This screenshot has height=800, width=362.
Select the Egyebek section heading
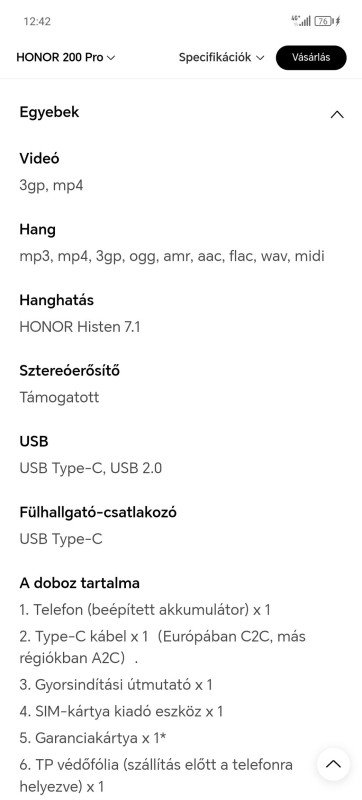click(49, 112)
